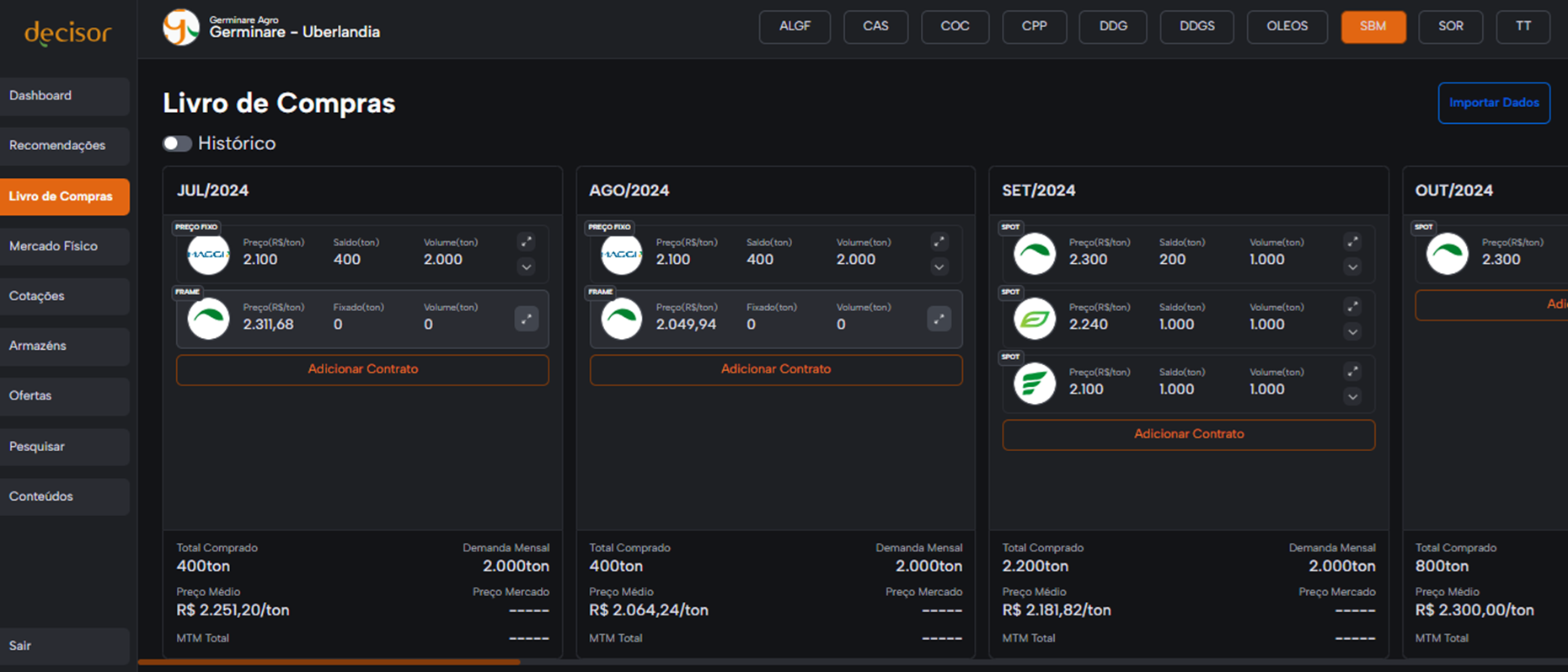This screenshot has height=672, width=1568.
Task: Open fullscreen for JUL/2024 Preço Fixo contract
Action: click(x=526, y=242)
